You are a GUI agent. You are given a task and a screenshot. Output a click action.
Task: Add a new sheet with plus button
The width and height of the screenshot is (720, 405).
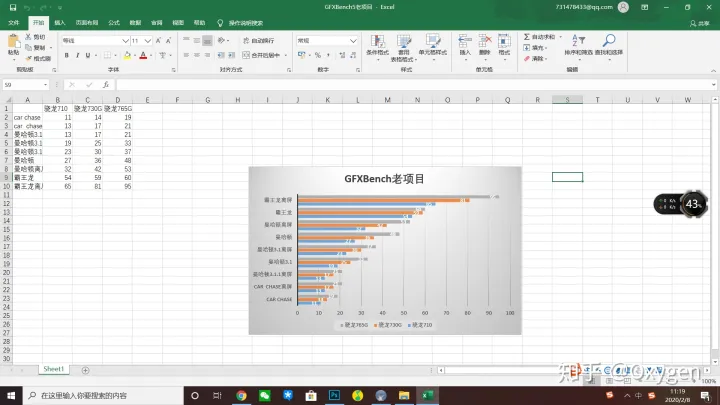click(85, 370)
